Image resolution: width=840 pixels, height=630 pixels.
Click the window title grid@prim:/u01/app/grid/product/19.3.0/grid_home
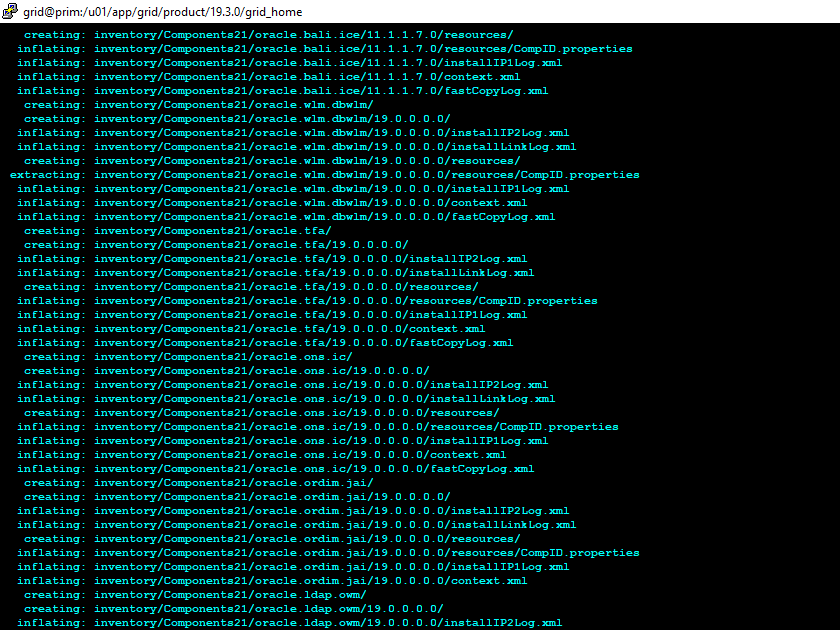click(162, 12)
